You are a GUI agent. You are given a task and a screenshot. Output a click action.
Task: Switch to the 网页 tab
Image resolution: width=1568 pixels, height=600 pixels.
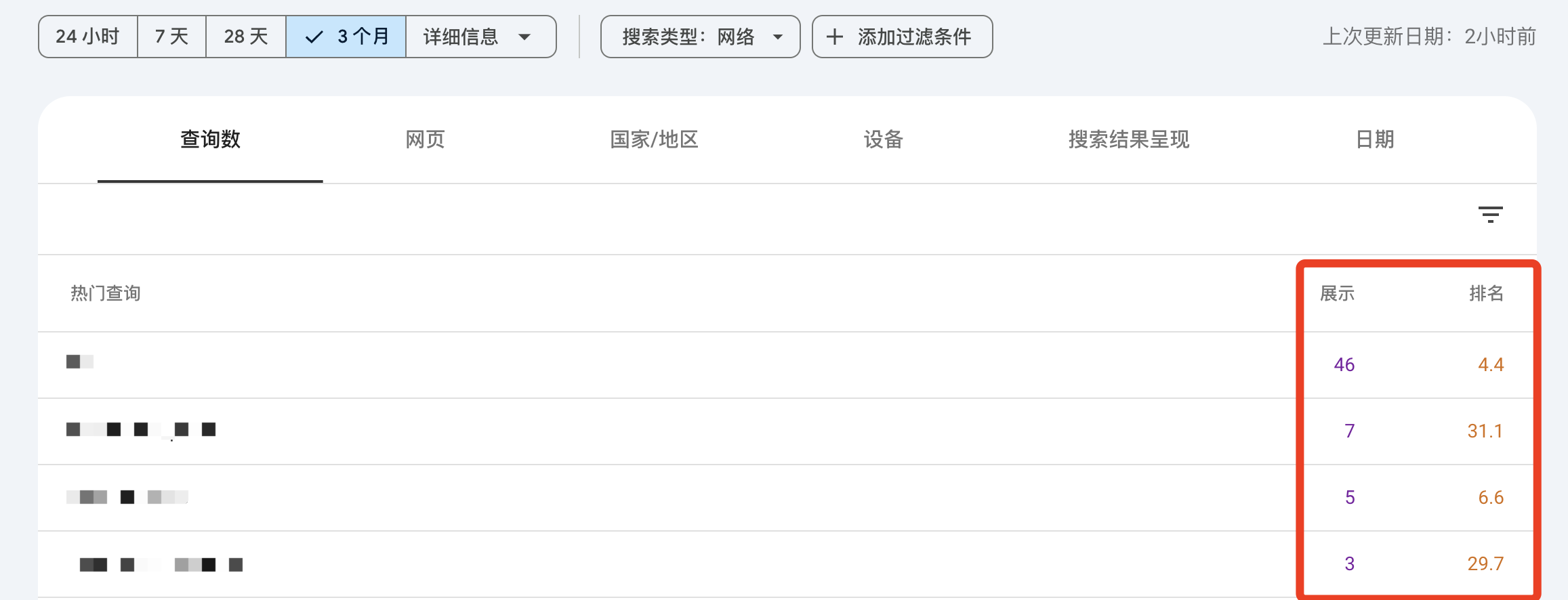point(425,140)
